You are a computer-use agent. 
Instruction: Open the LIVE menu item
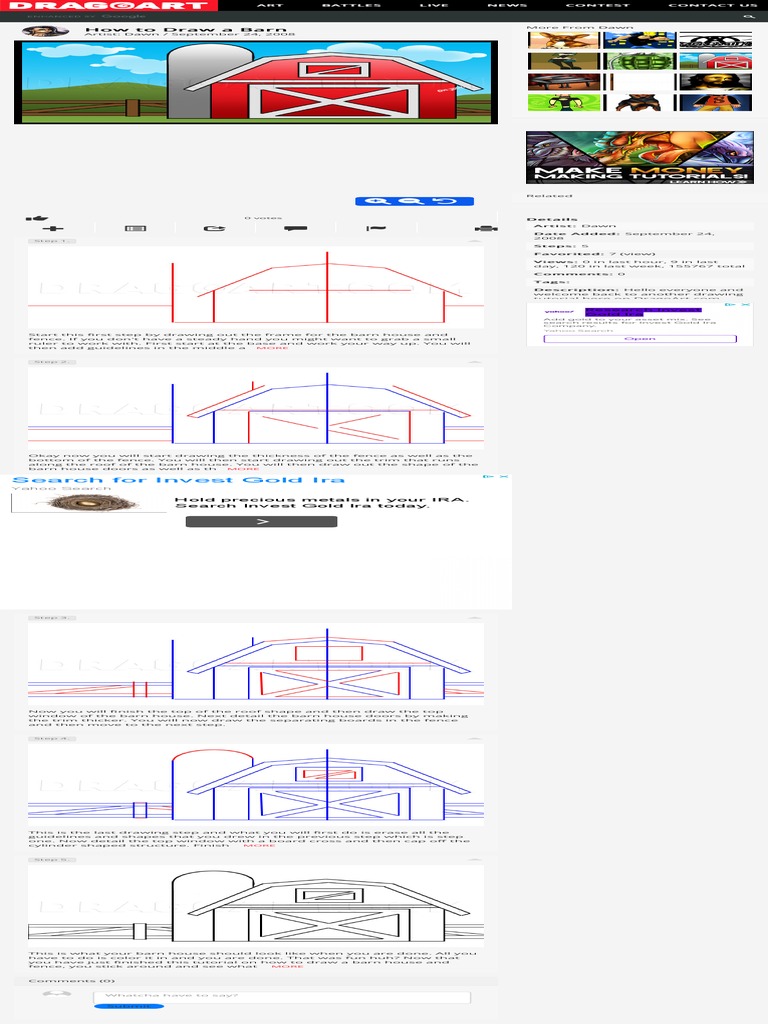click(x=434, y=5)
